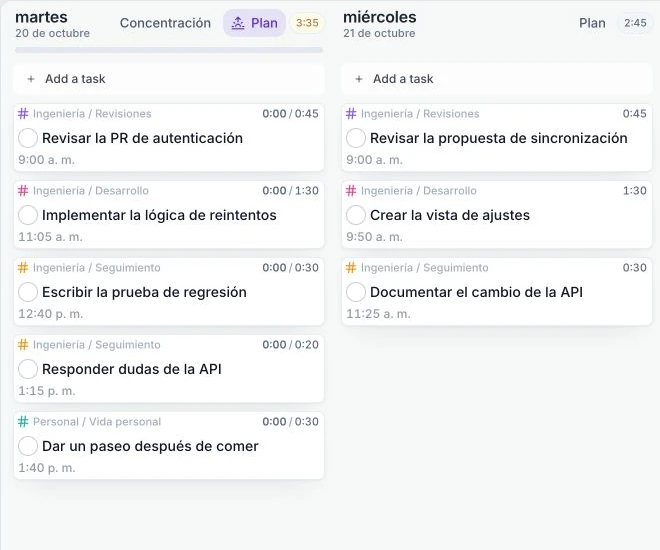Open the task title Revisar la propuesta de sincronización
This screenshot has width=660, height=550.
[x=499, y=138]
